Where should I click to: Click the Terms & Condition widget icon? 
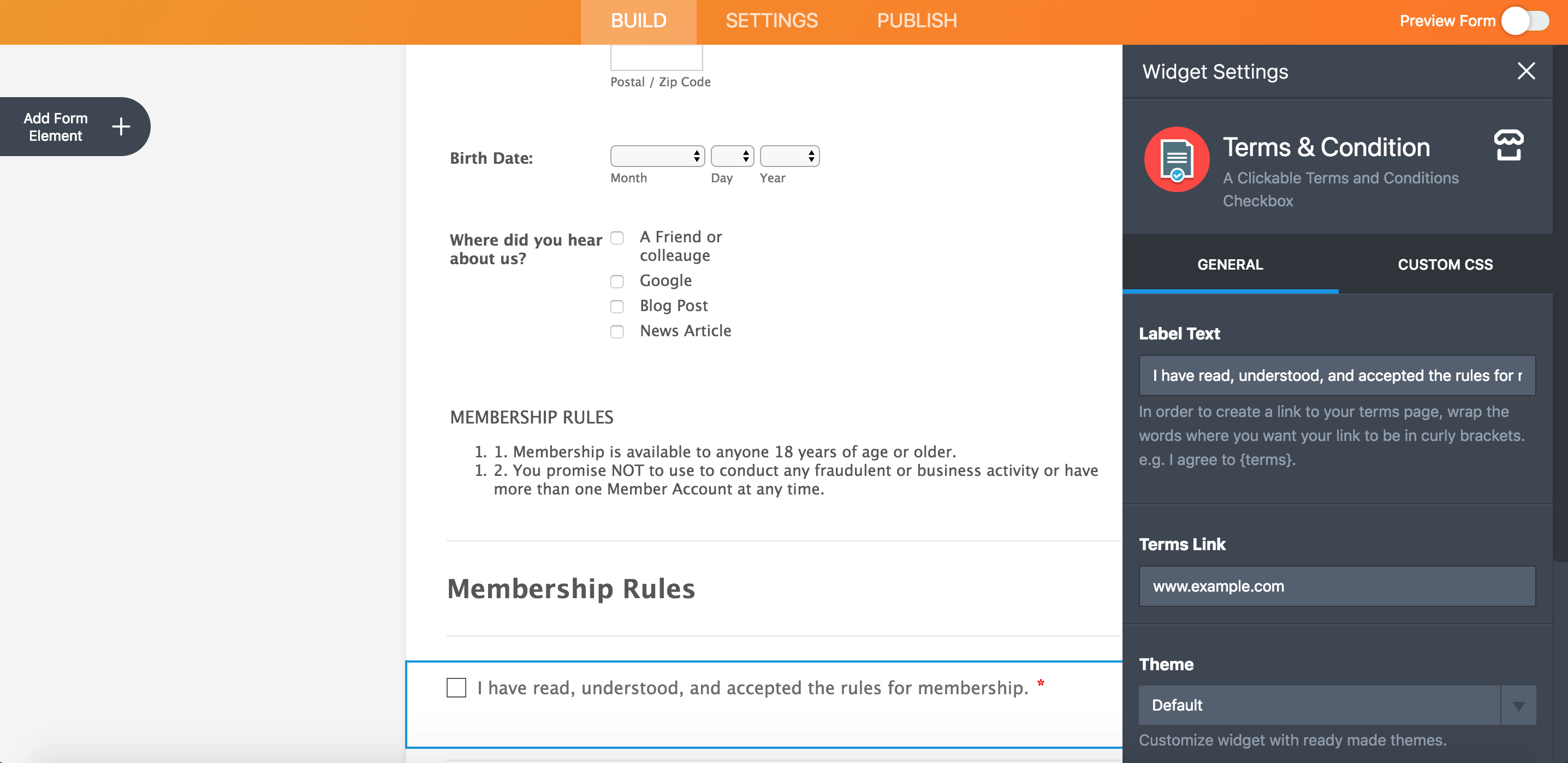coord(1176,159)
